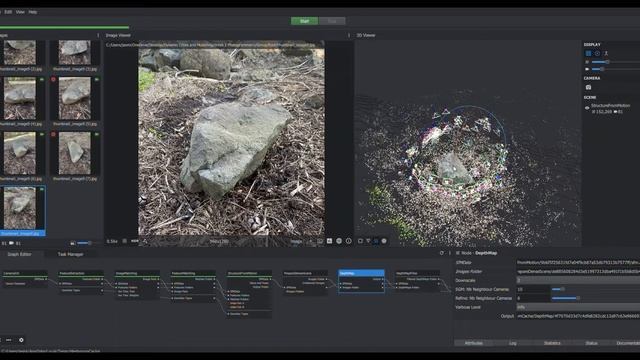The height and width of the screenshot is (360, 640).
Task: Adjust the point size slider in Display
Action: pyautogui.click(x=616, y=62)
